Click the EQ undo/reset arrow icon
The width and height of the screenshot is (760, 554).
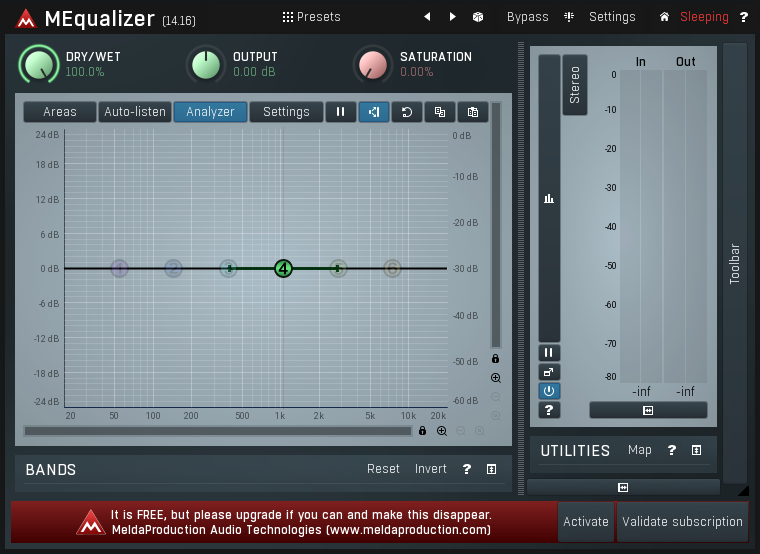[x=407, y=112]
